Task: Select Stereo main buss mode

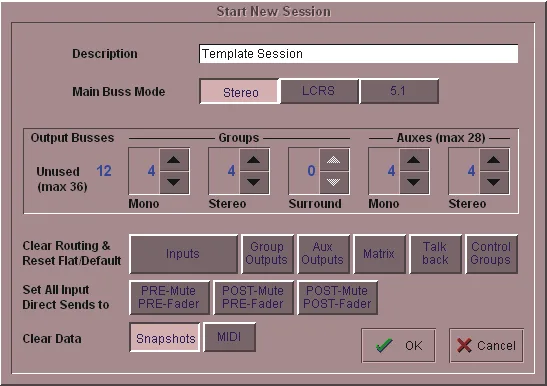Action: point(240,91)
